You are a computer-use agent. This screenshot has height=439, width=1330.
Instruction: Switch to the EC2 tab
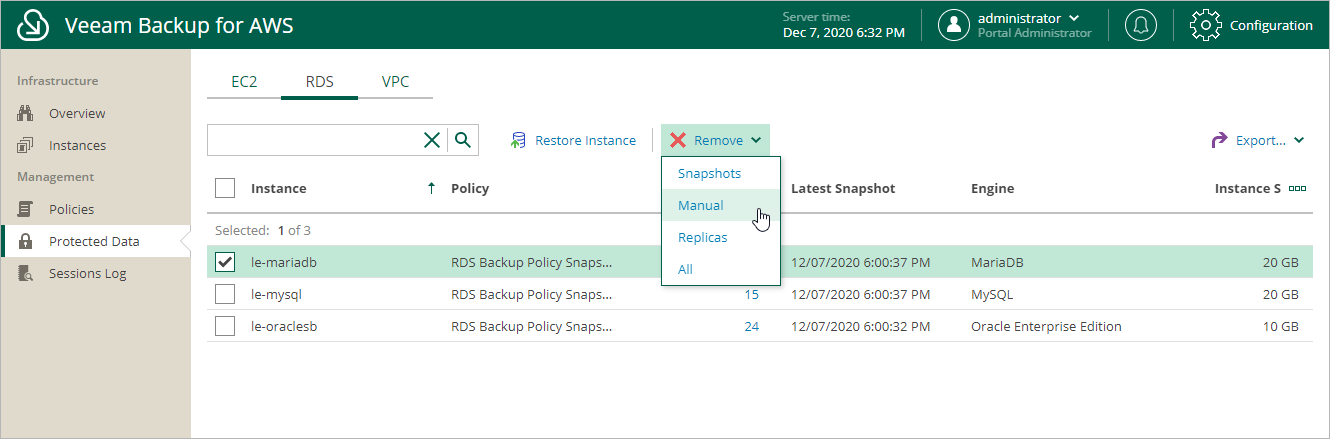(244, 82)
